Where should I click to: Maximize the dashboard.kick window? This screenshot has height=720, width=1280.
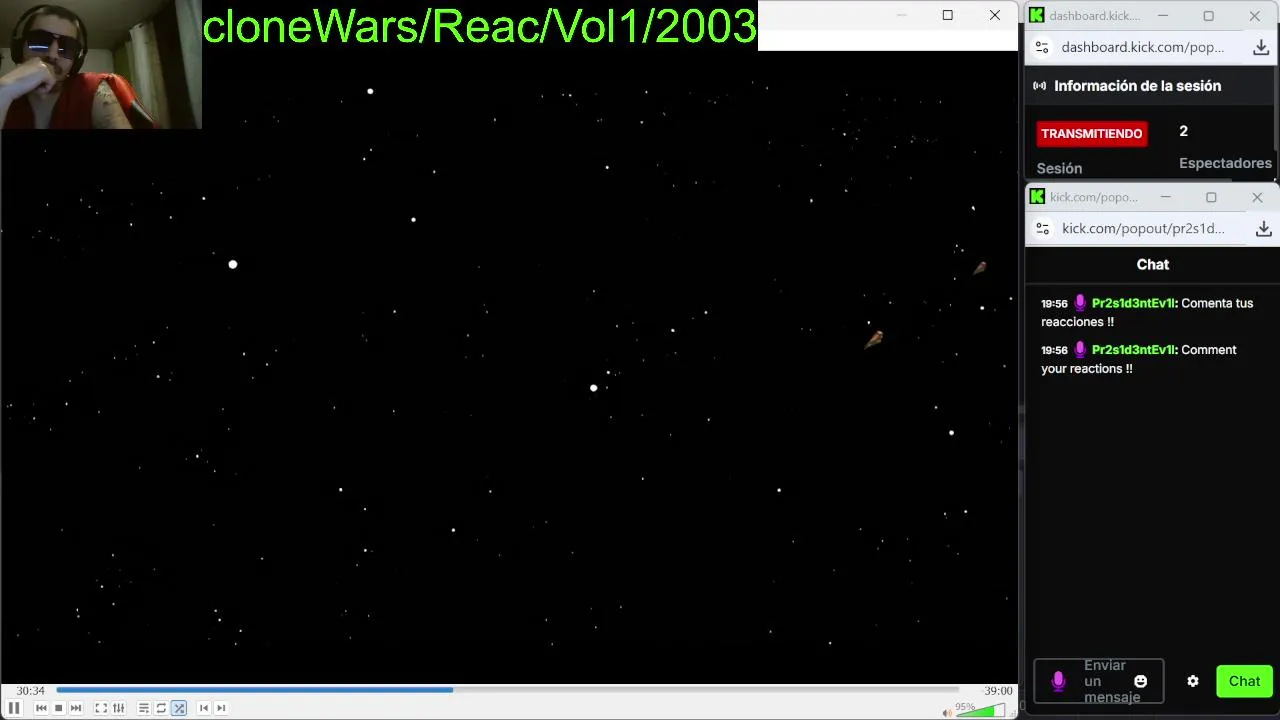[1209, 16]
